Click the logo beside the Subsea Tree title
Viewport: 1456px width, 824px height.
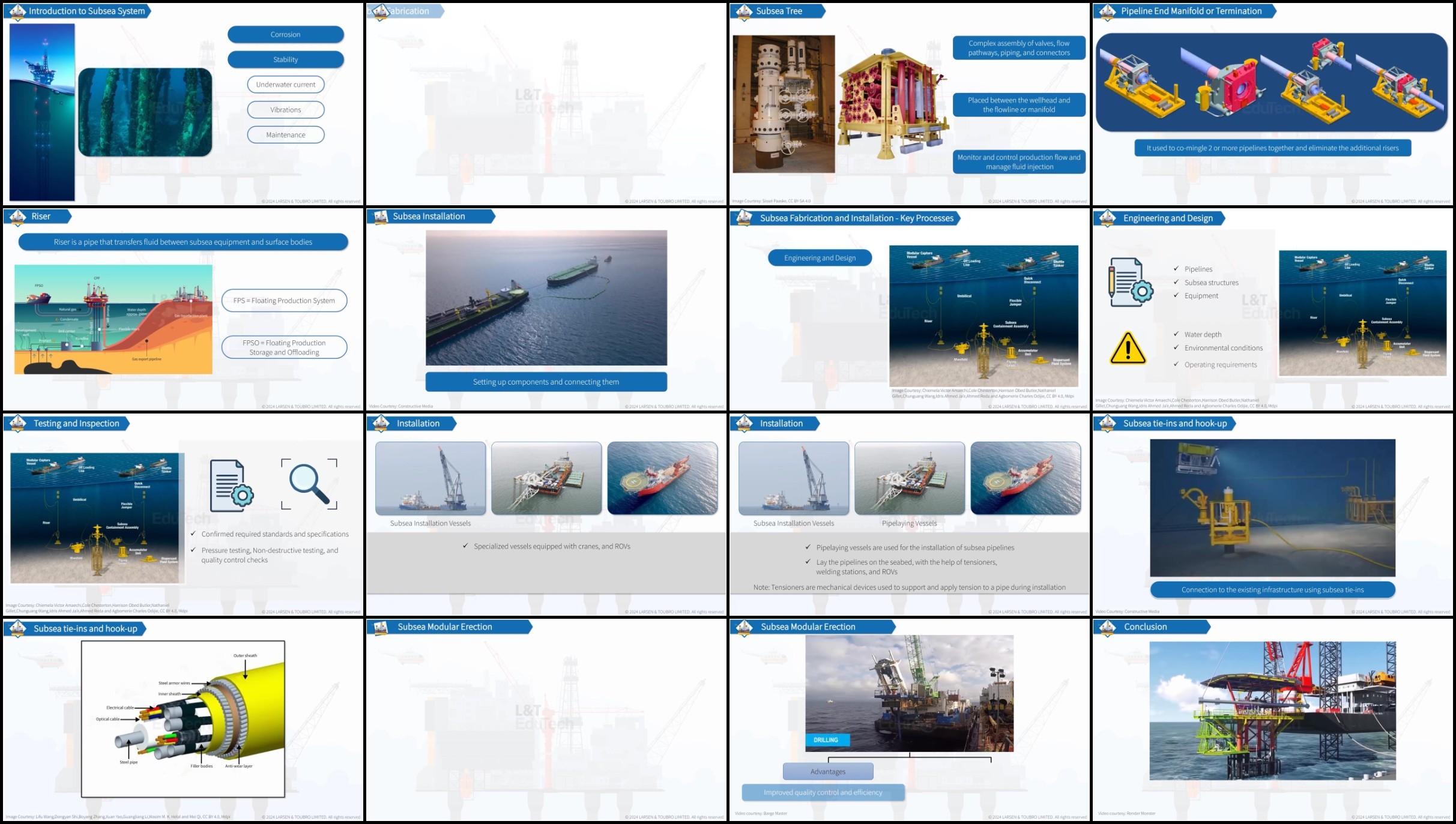tap(744, 11)
